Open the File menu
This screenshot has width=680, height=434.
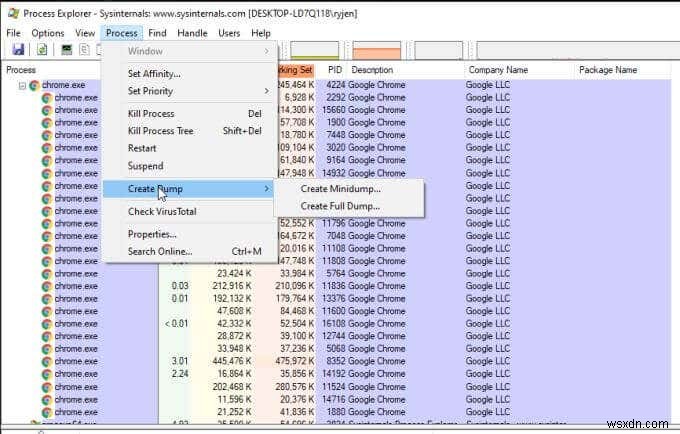(x=13, y=33)
